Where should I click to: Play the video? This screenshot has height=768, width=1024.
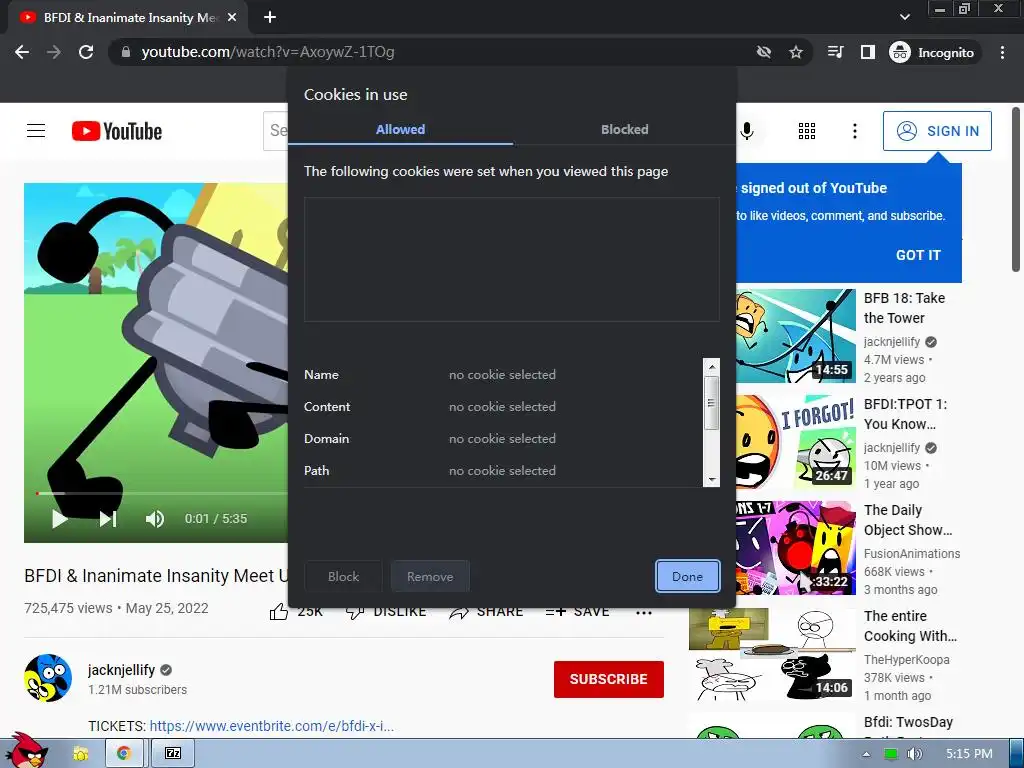(x=59, y=519)
